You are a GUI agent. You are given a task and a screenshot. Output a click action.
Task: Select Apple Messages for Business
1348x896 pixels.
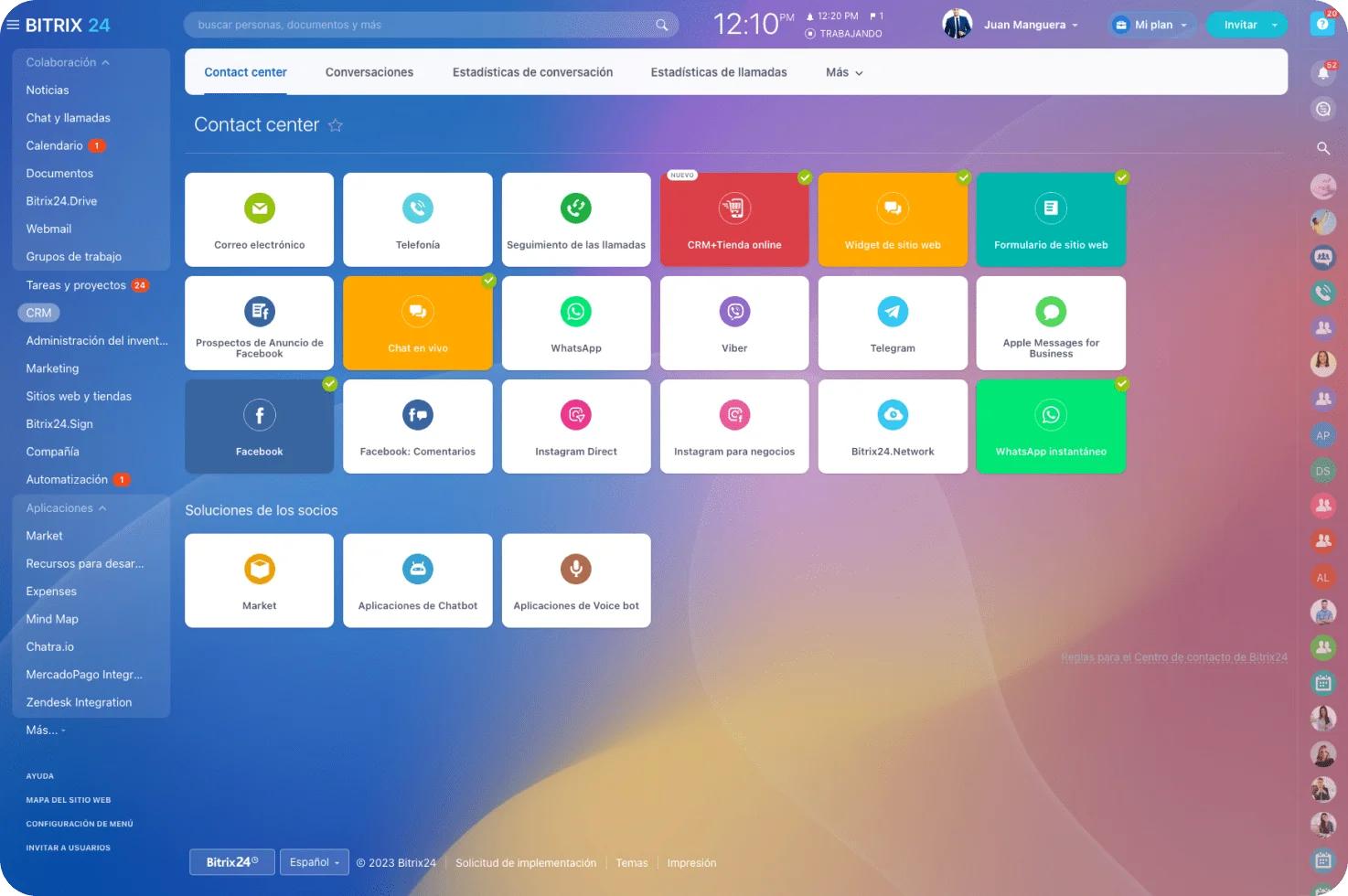(x=1050, y=323)
